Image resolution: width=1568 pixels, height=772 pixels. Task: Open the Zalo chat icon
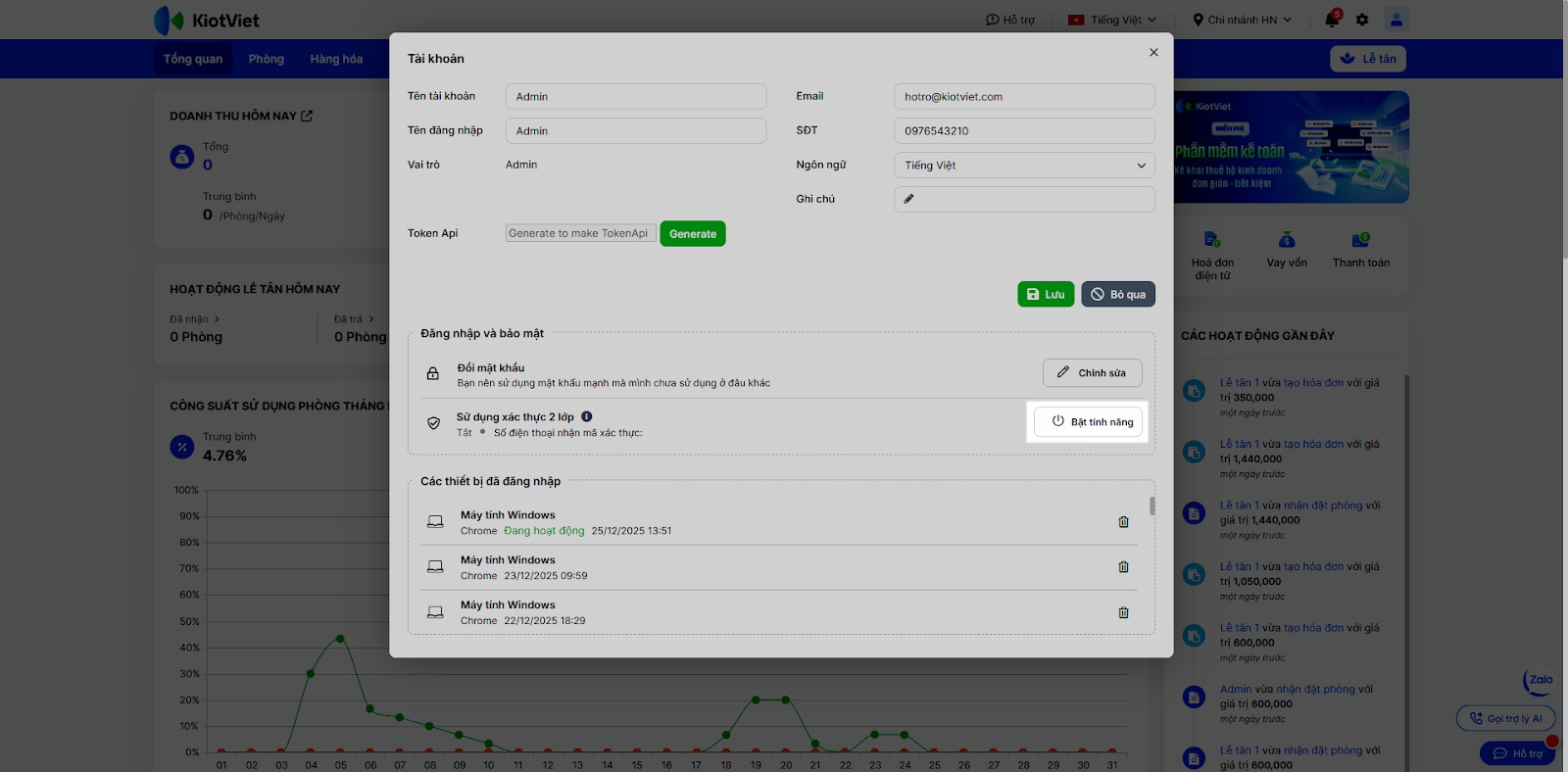click(x=1540, y=680)
